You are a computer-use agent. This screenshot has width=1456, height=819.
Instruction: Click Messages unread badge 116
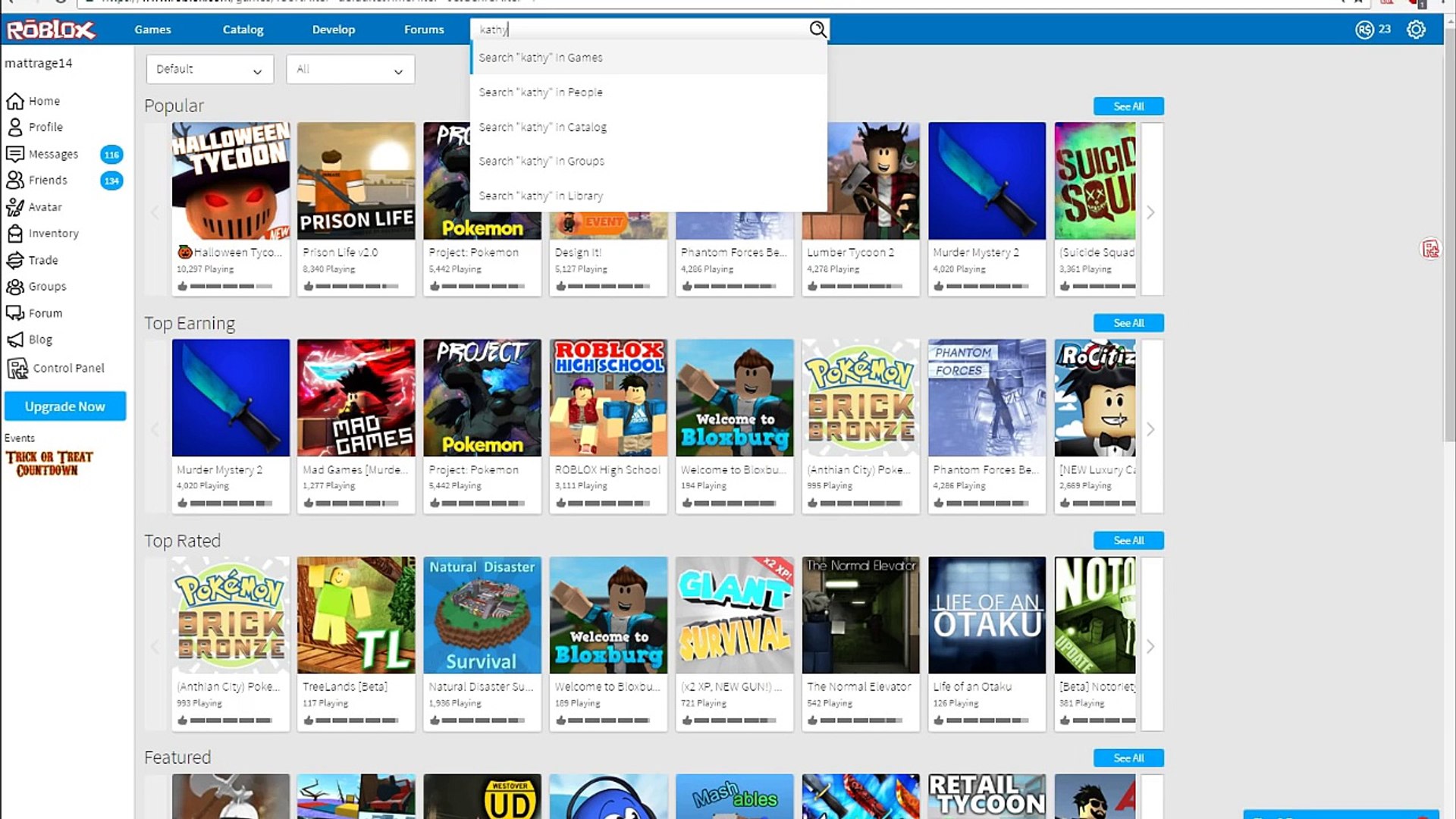(x=111, y=155)
